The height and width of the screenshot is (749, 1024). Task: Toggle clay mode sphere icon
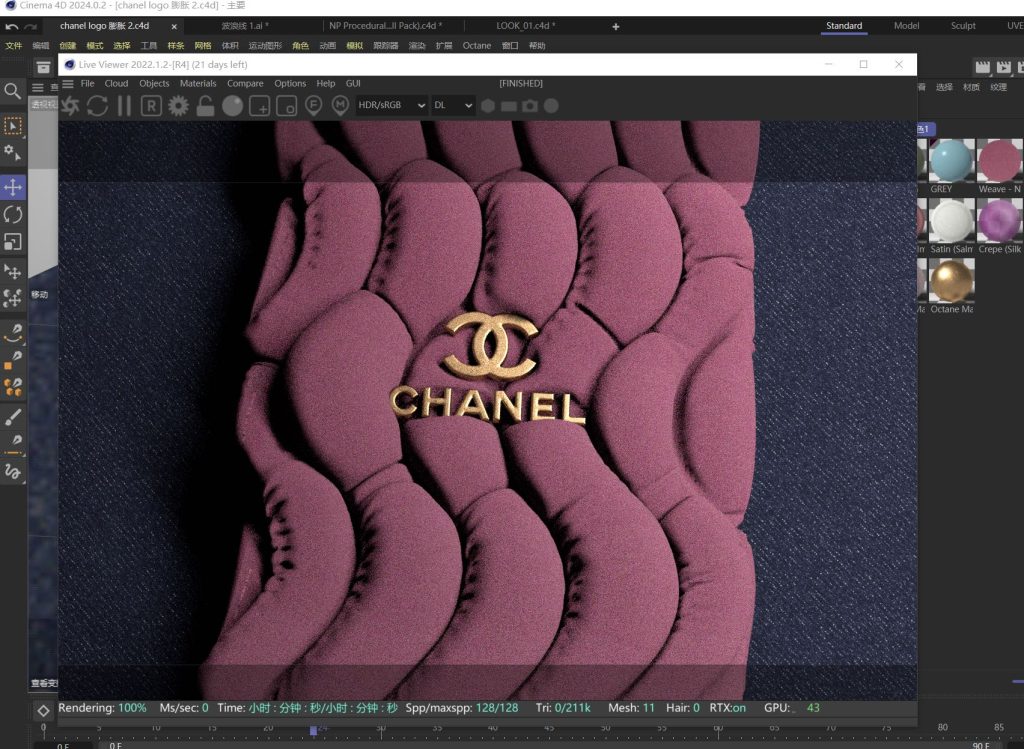click(232, 106)
